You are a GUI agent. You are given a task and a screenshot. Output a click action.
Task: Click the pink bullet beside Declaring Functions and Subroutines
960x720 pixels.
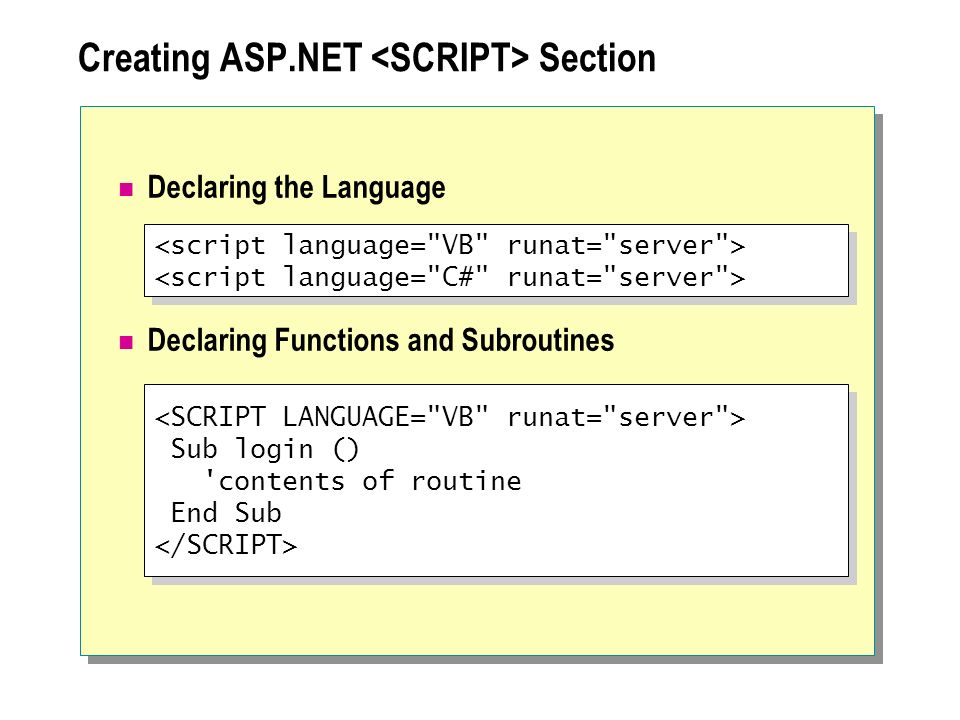click(x=126, y=342)
